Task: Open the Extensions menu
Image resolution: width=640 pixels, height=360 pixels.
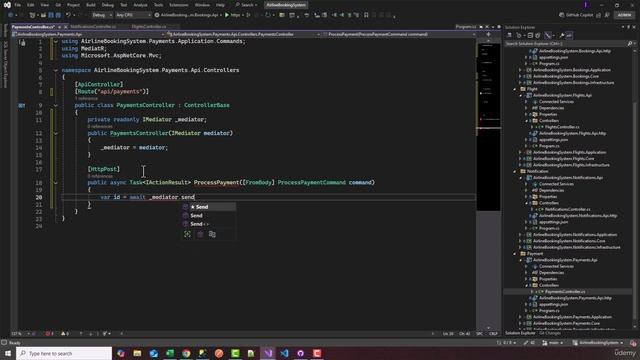Action: [179, 5]
